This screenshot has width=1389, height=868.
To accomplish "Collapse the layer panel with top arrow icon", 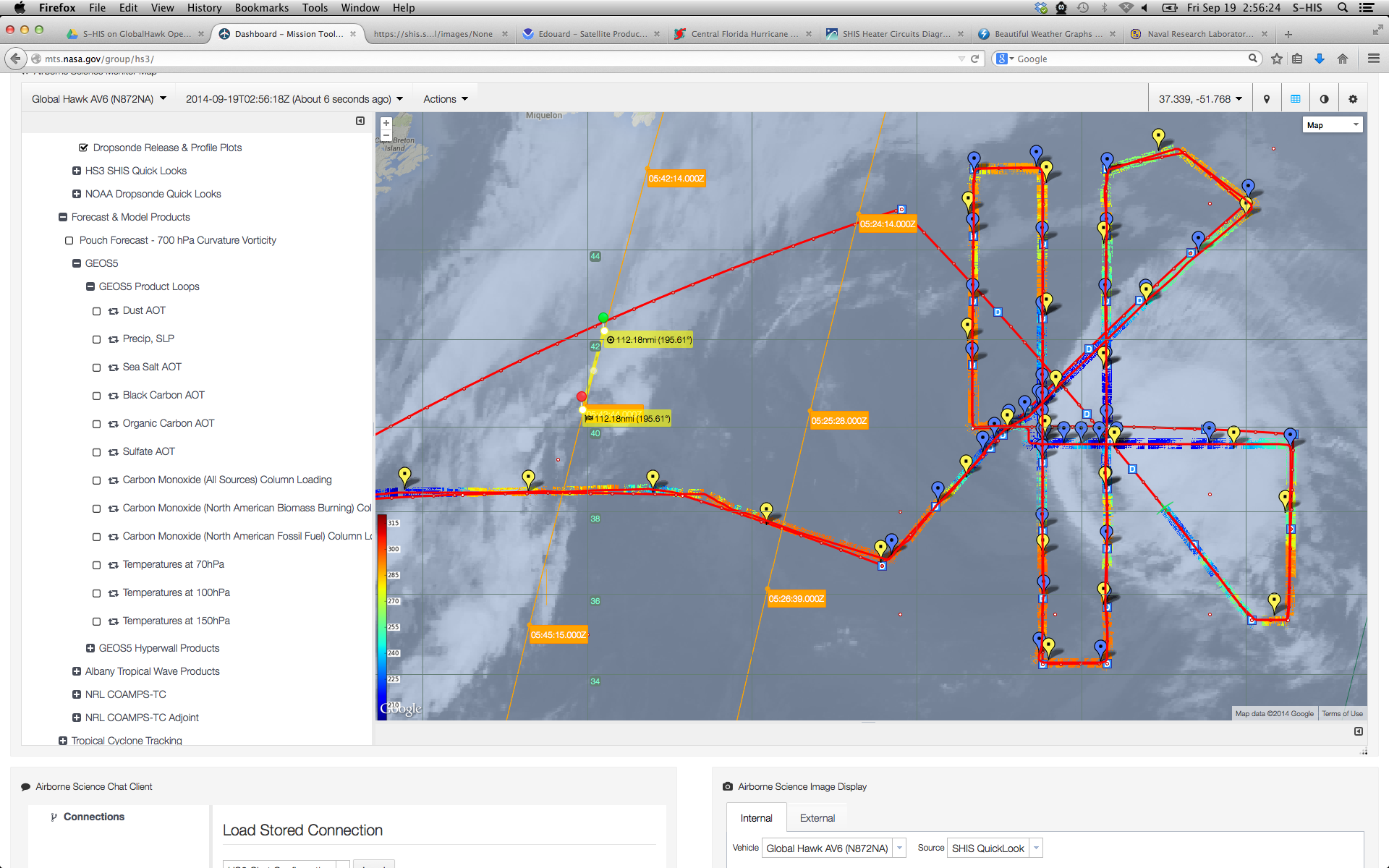I will (x=360, y=121).
